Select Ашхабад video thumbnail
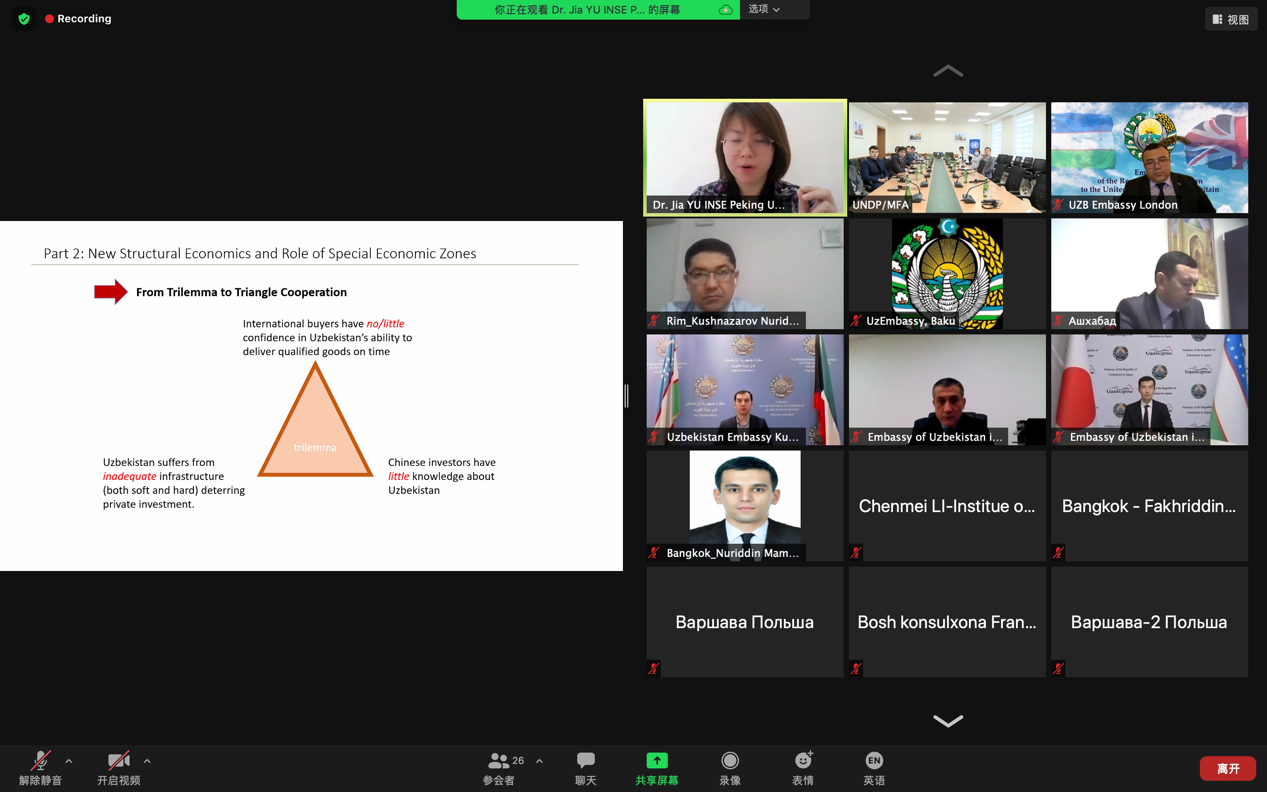 (x=1149, y=274)
